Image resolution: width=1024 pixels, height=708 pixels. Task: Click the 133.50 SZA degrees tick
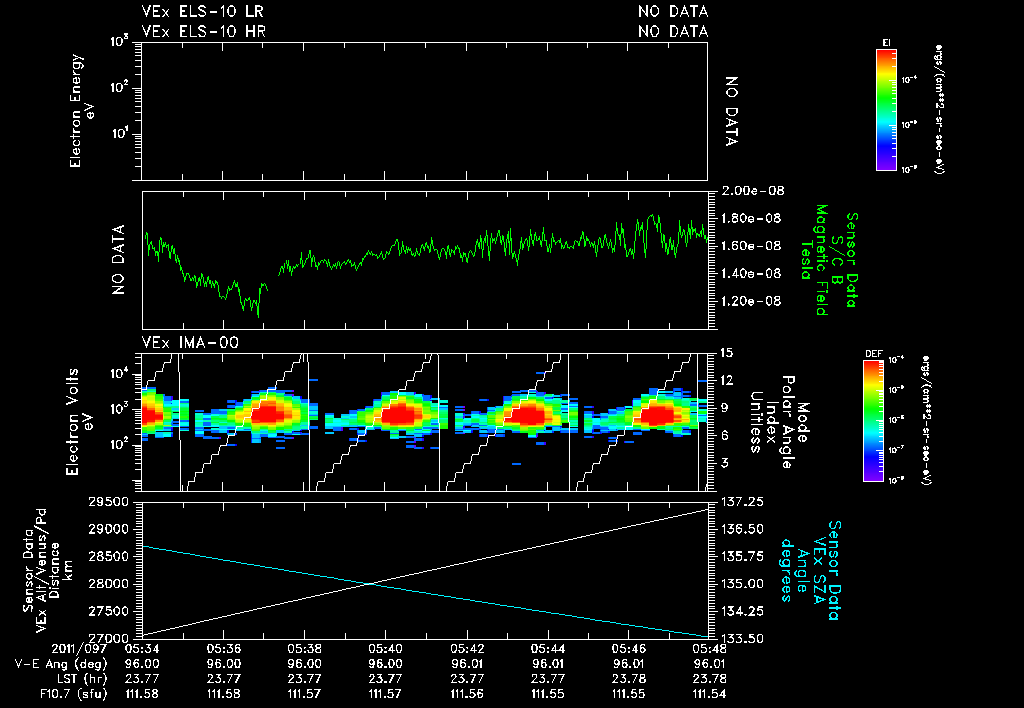pyautogui.click(x=743, y=638)
